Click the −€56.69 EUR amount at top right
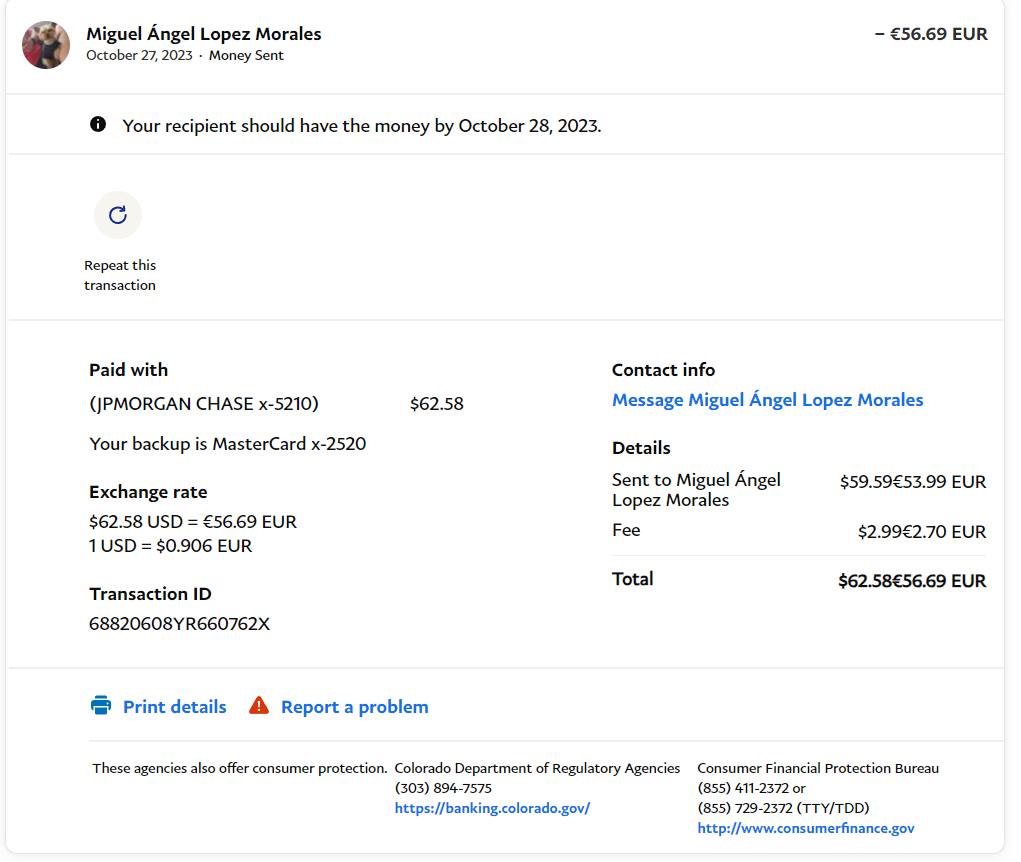 coord(930,34)
